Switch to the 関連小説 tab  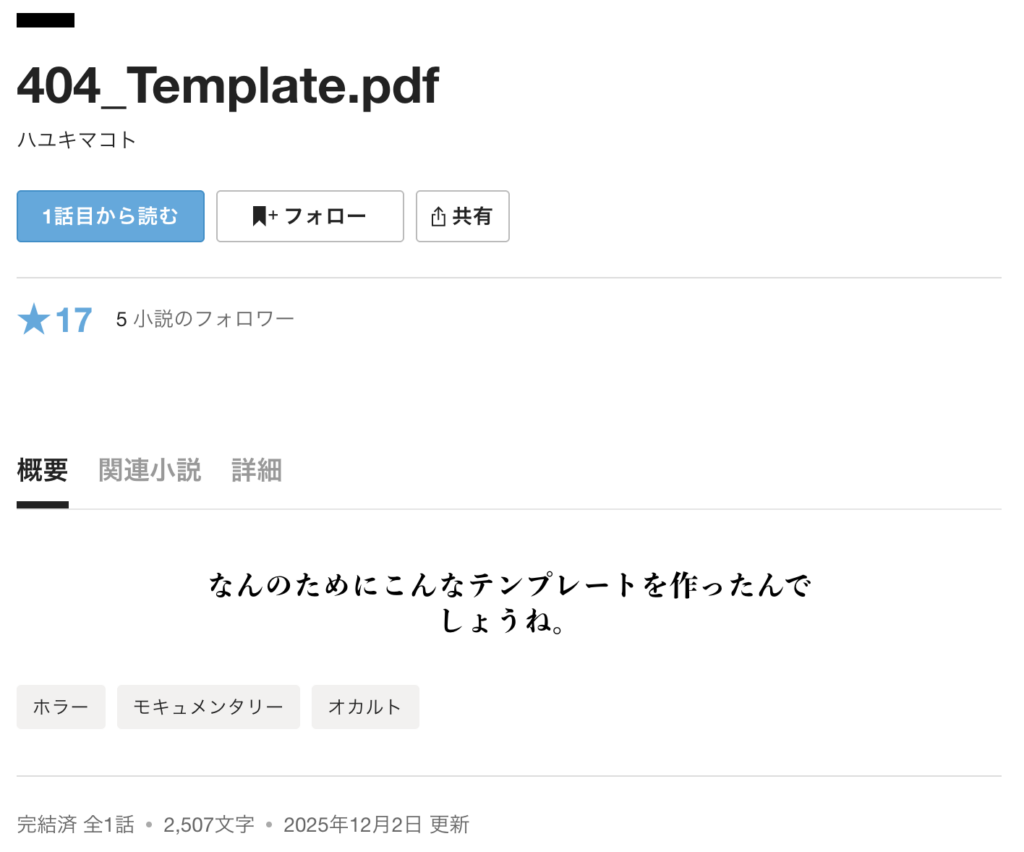(x=150, y=470)
